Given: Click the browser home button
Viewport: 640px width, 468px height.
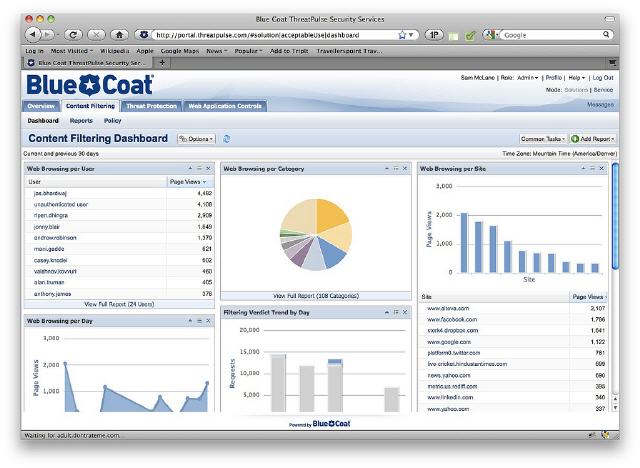Looking at the screenshot, I should click(120, 34).
